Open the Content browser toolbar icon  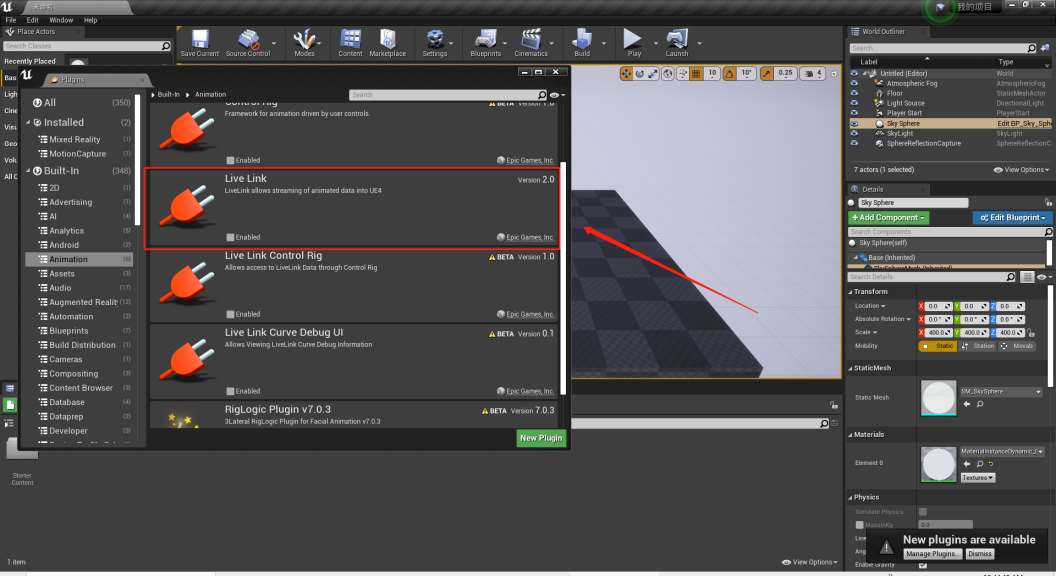tap(350, 39)
